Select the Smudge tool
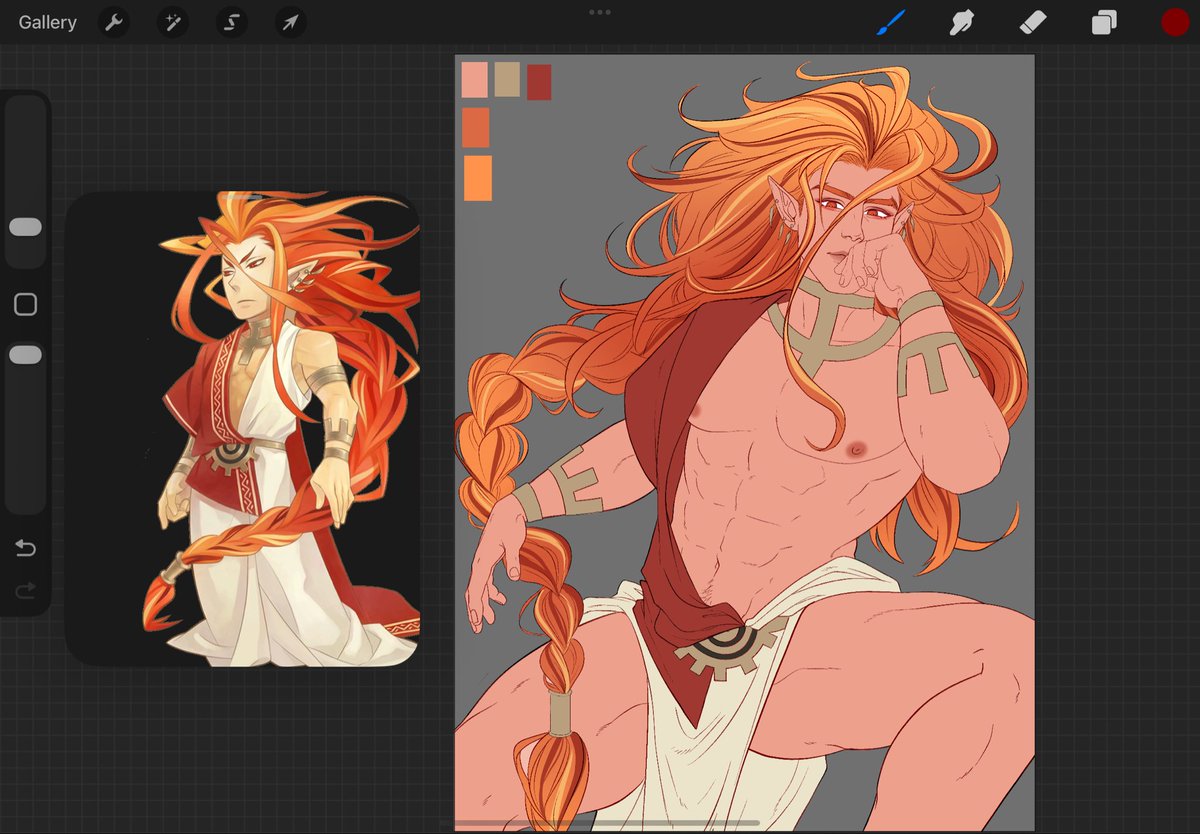Image resolution: width=1200 pixels, height=834 pixels. coord(961,22)
